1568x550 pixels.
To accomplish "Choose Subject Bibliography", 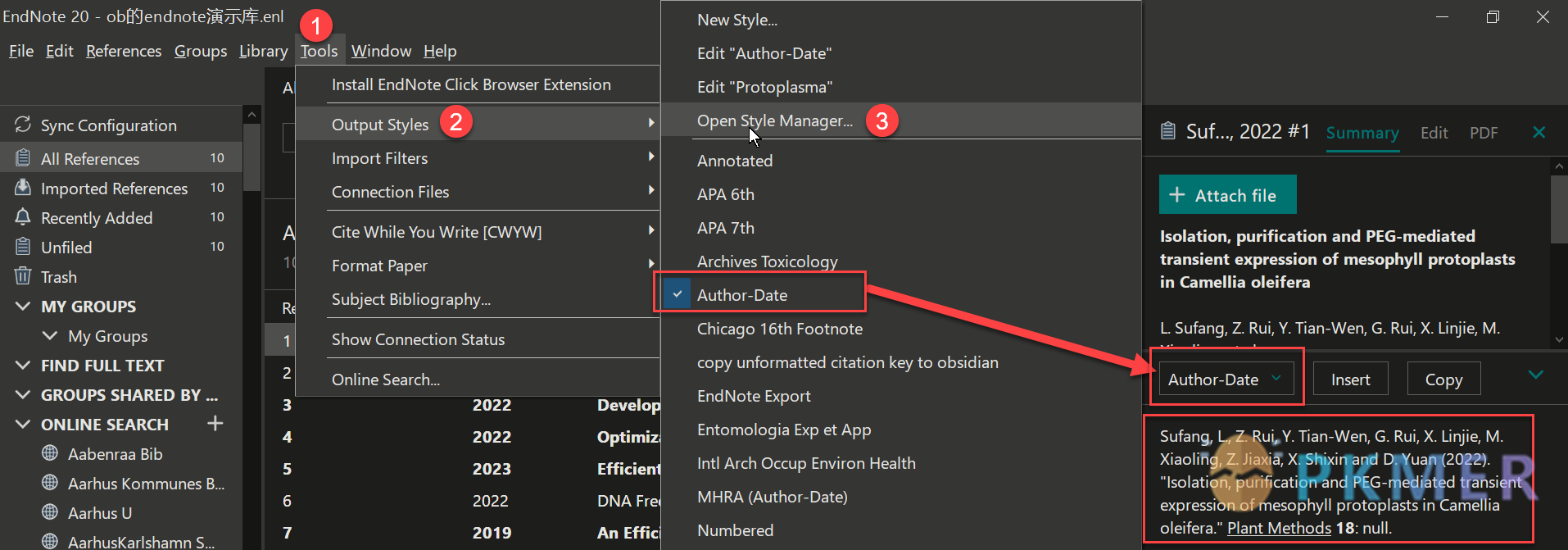I will click(478, 299).
